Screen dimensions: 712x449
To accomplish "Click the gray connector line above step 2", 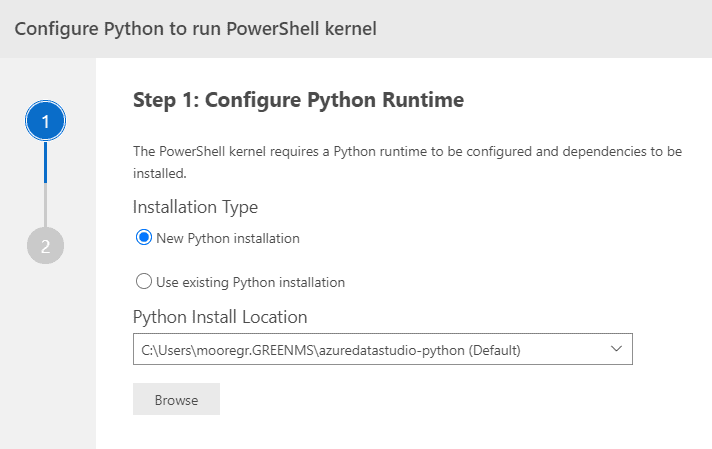I will [45, 205].
